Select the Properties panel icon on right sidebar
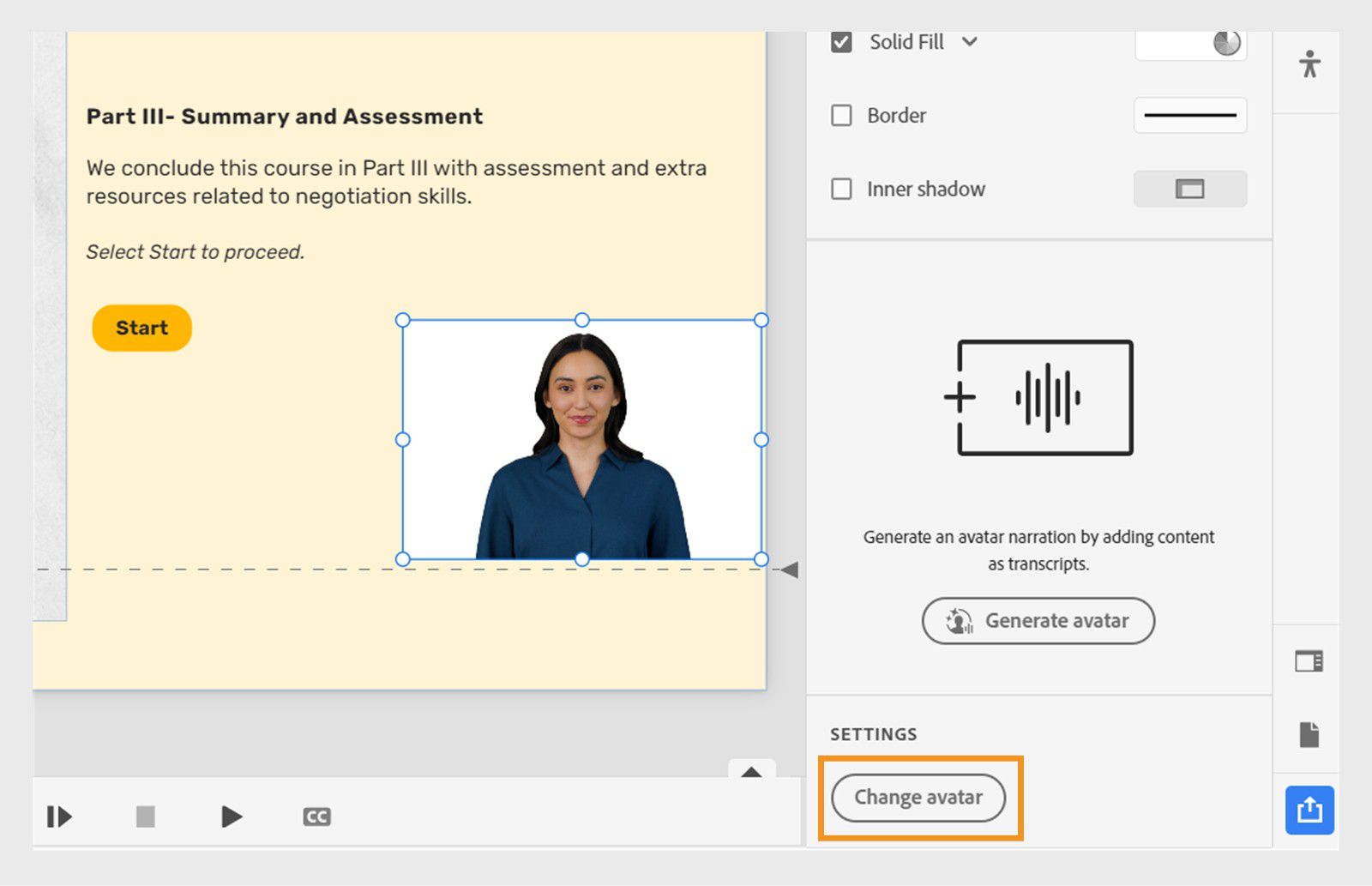Screen dimensions: 1372x886 pos(1309,662)
